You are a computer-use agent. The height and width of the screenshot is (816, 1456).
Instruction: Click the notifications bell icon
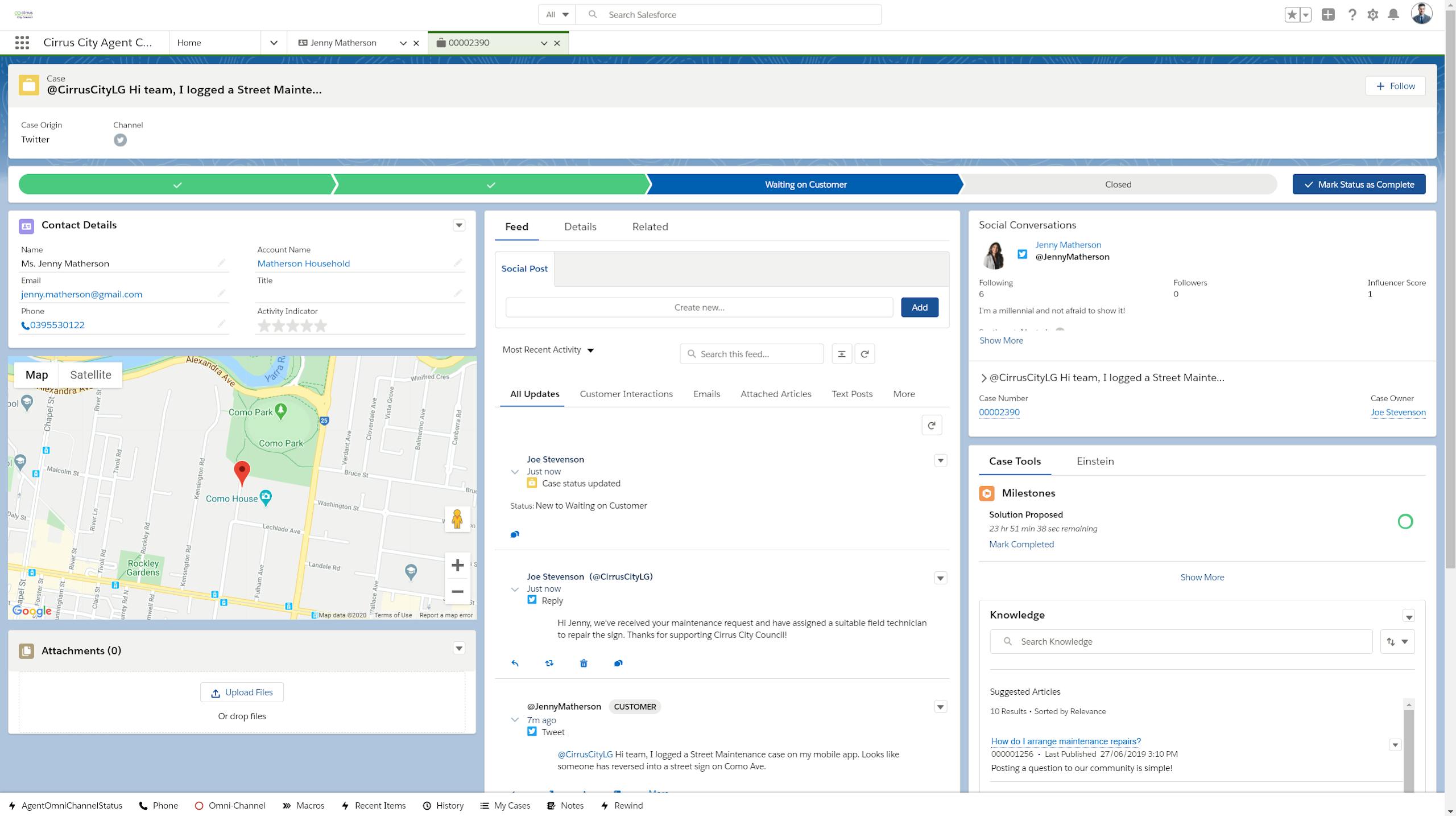(x=1393, y=15)
